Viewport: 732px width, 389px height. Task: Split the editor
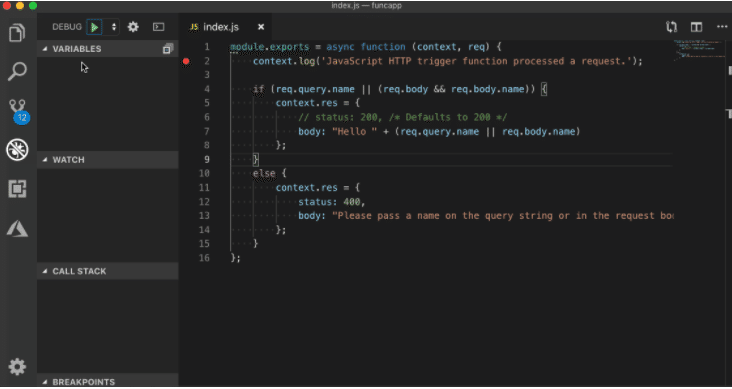(697, 27)
